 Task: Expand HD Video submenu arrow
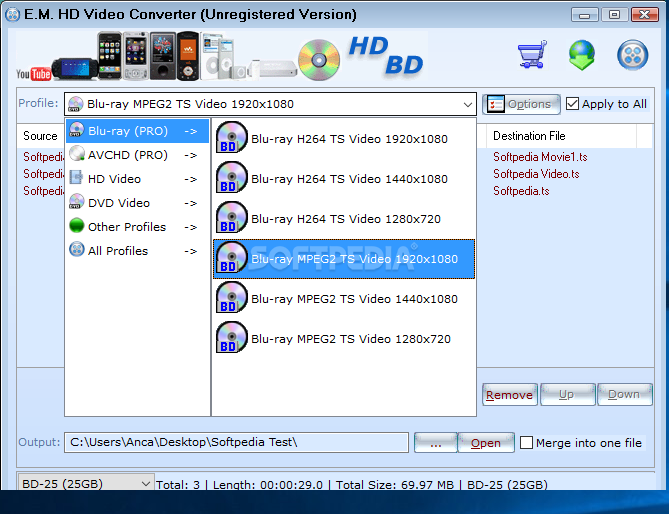(191, 179)
